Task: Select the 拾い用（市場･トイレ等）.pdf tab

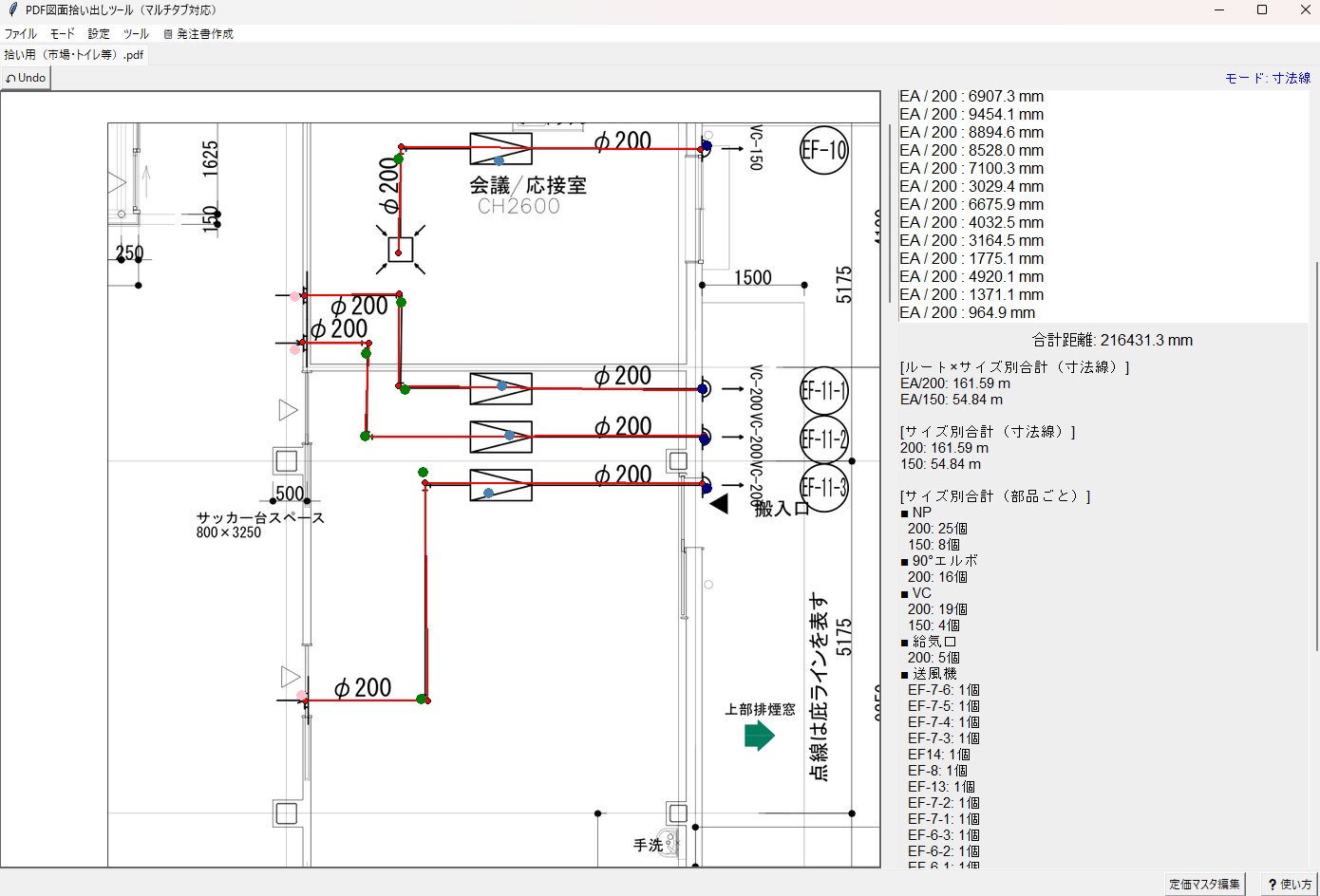Action: [x=74, y=54]
